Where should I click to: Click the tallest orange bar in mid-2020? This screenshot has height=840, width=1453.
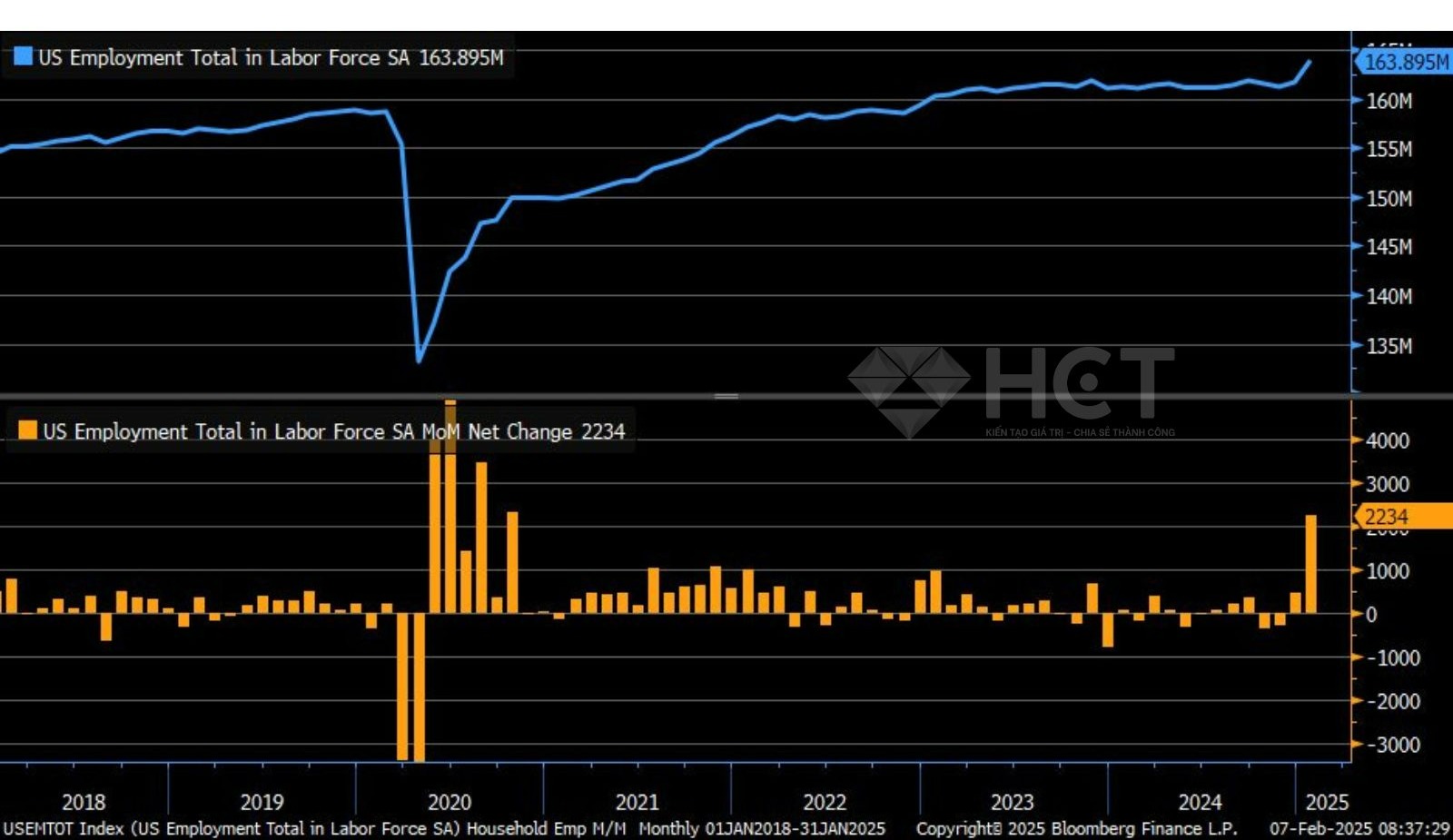tap(450, 507)
